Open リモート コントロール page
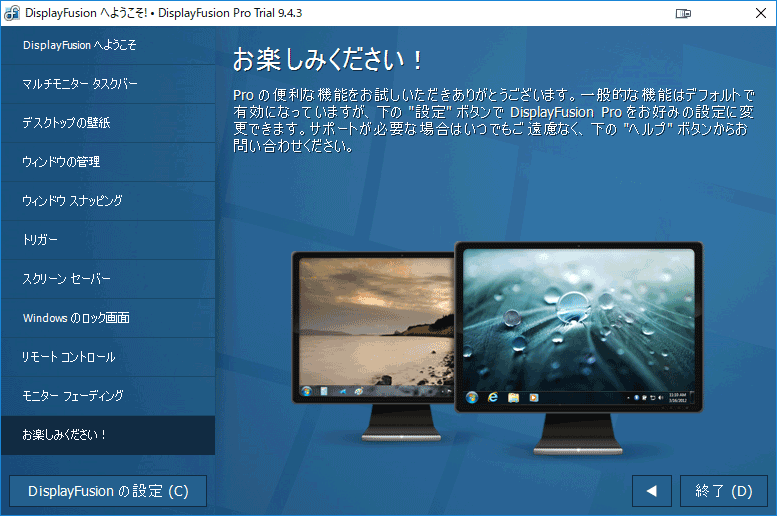Image resolution: width=777 pixels, height=516 pixels. [x=108, y=357]
